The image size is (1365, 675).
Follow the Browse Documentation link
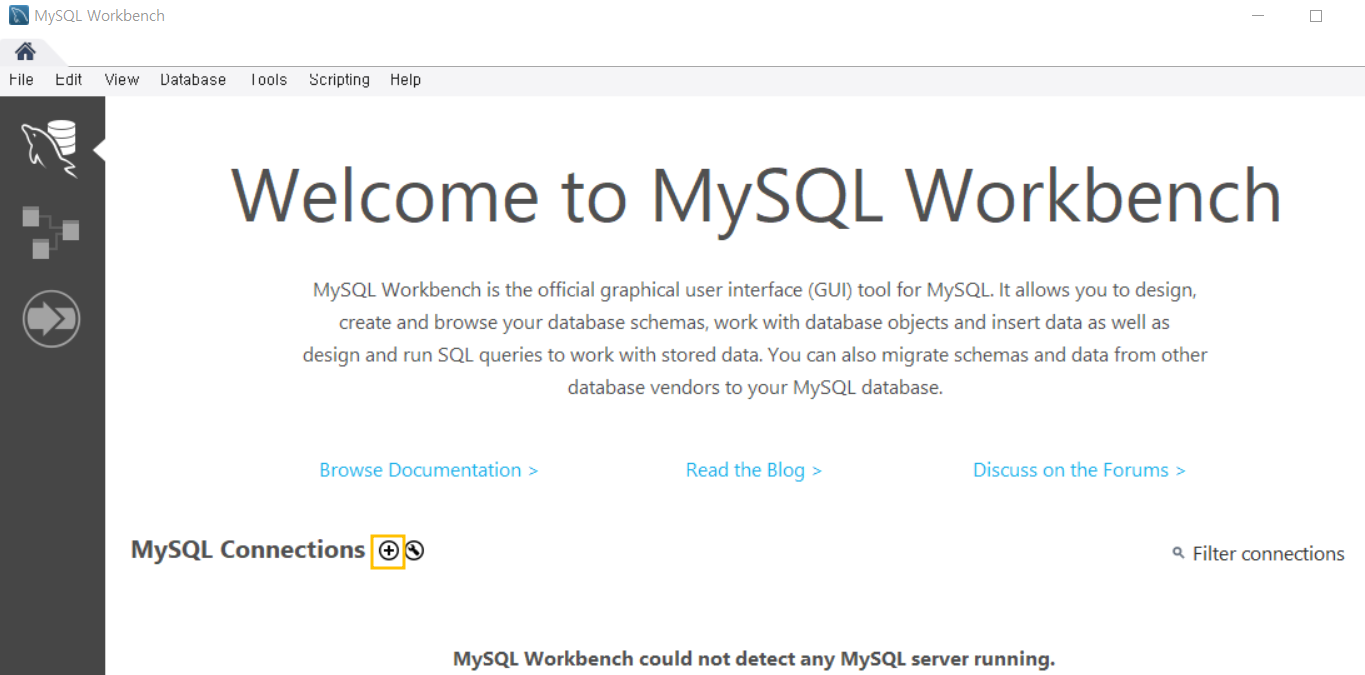pos(429,470)
